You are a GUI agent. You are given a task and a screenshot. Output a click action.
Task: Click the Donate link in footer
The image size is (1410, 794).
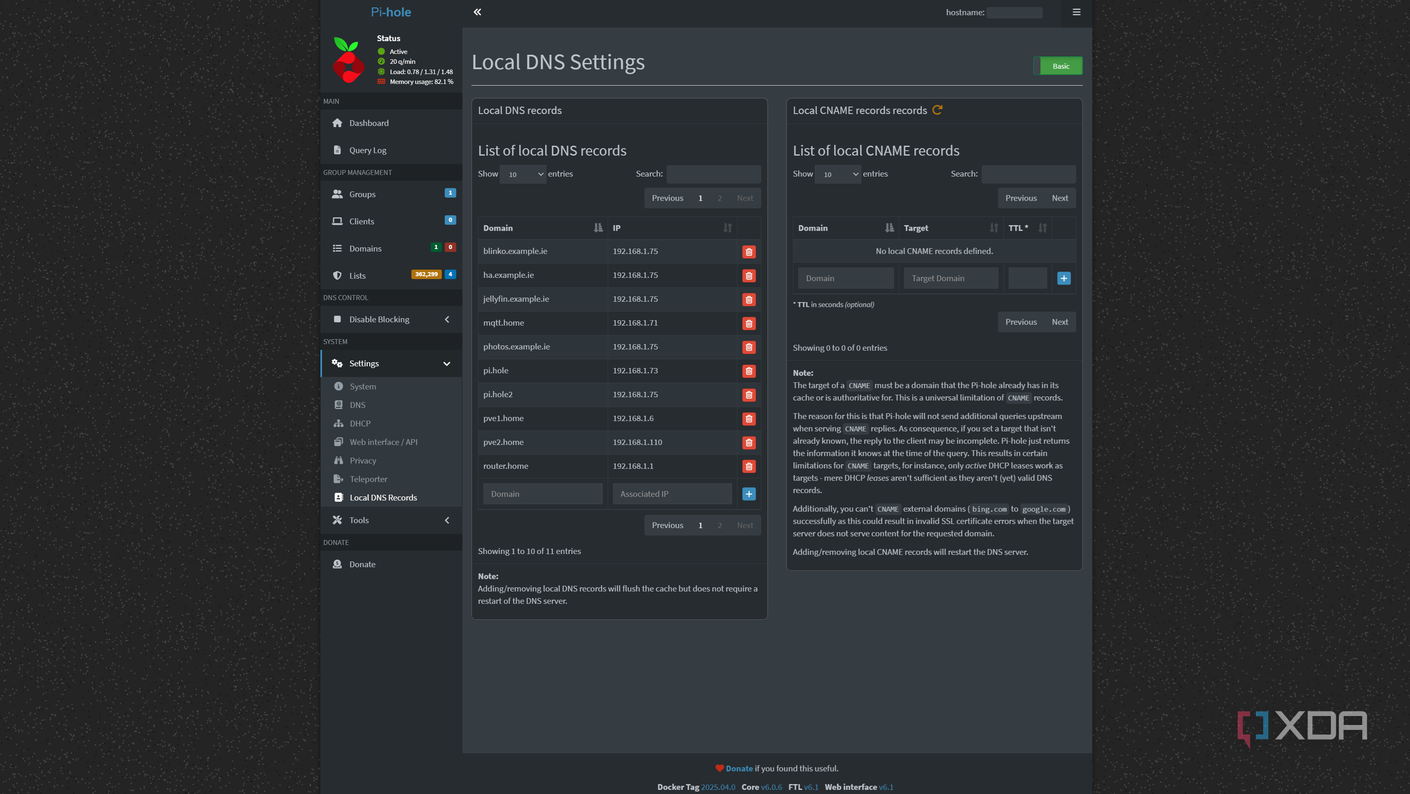(738, 768)
